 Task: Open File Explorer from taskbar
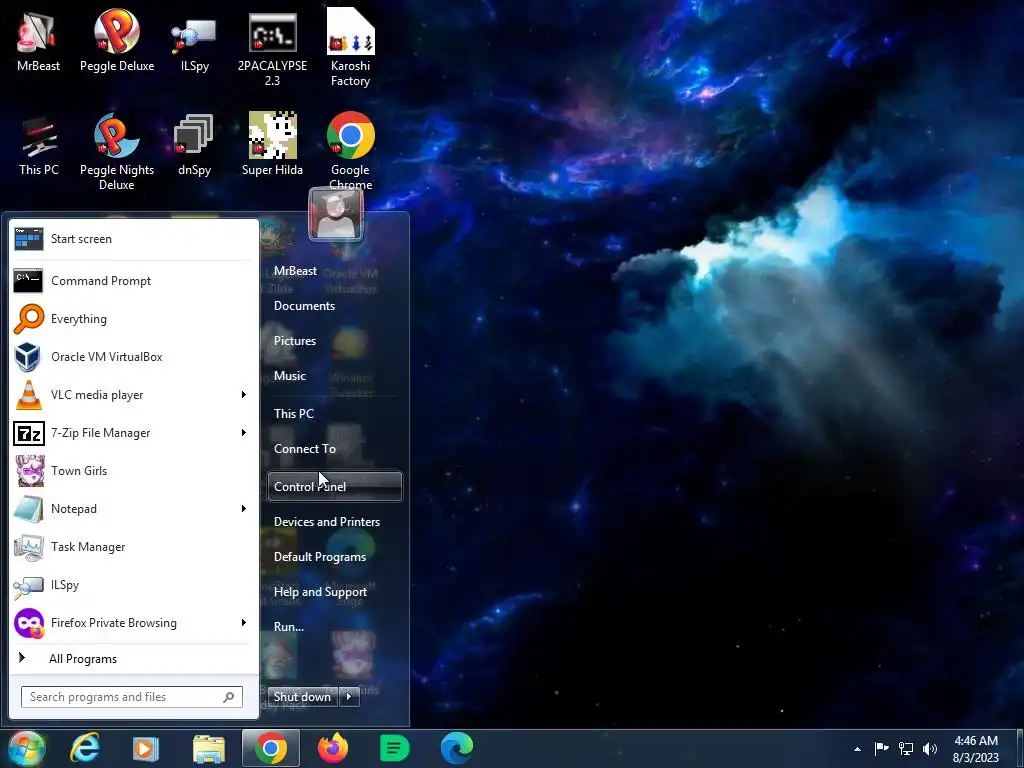pos(209,748)
